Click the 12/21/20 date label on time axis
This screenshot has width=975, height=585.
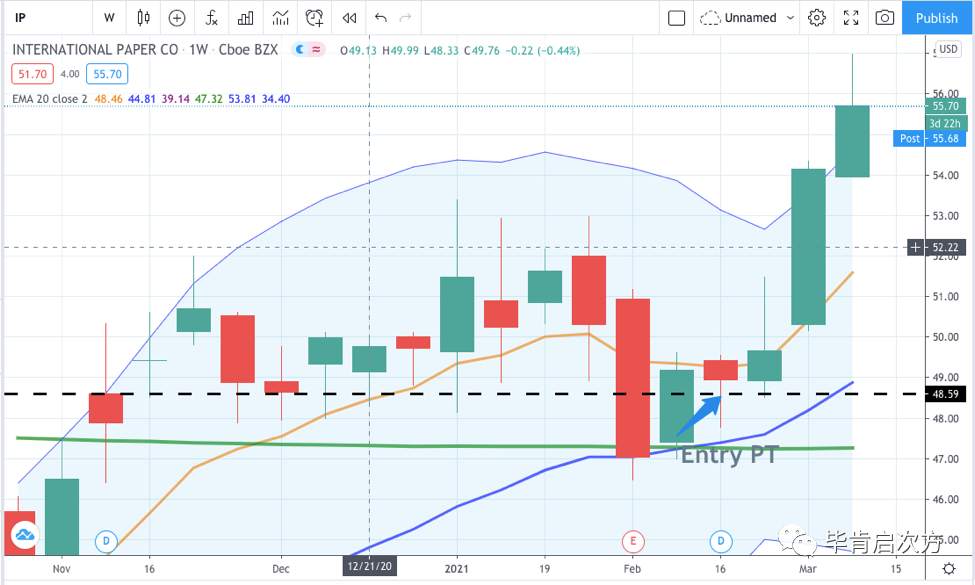pyautogui.click(x=369, y=566)
